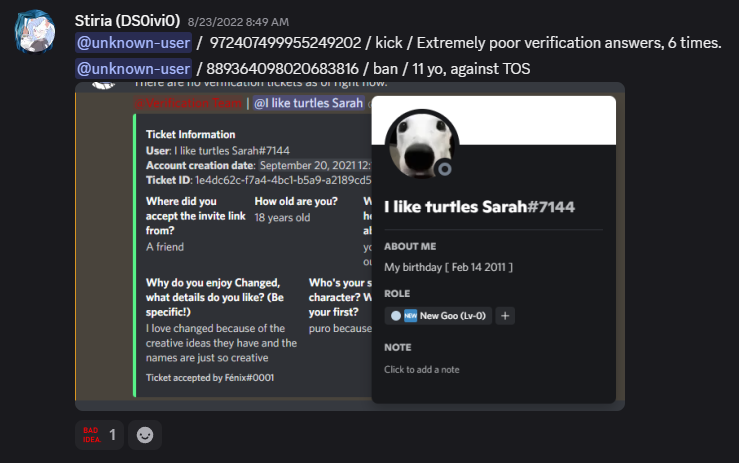This screenshot has height=463, width=739.
Task: Click the 'Why do you enjoy Changed' question
Action: (x=214, y=298)
